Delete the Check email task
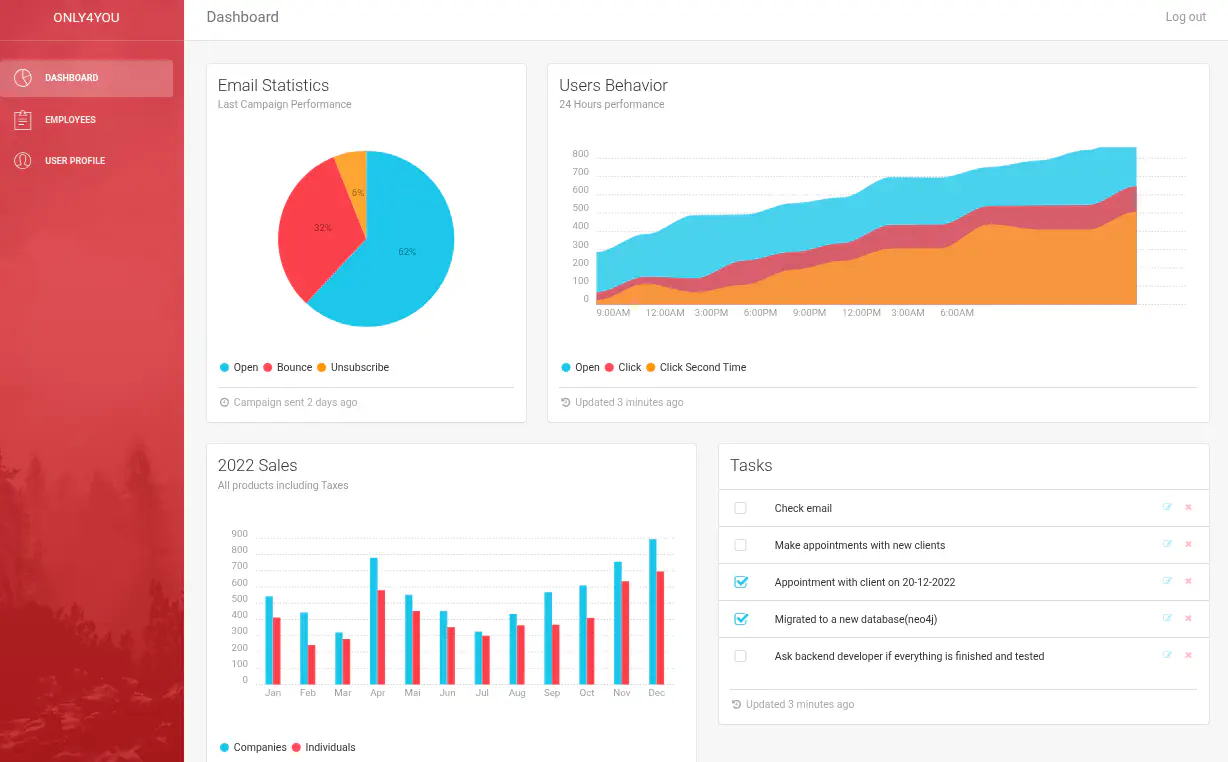Image resolution: width=1228 pixels, height=762 pixels. (1188, 507)
